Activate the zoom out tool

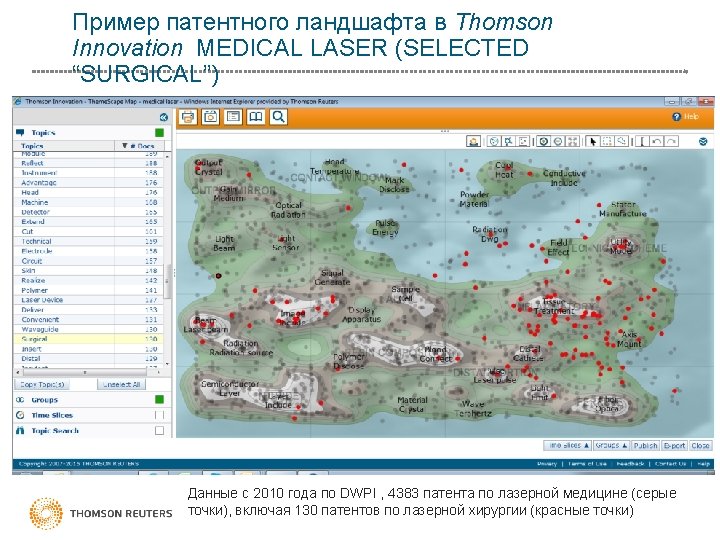tap(558, 141)
